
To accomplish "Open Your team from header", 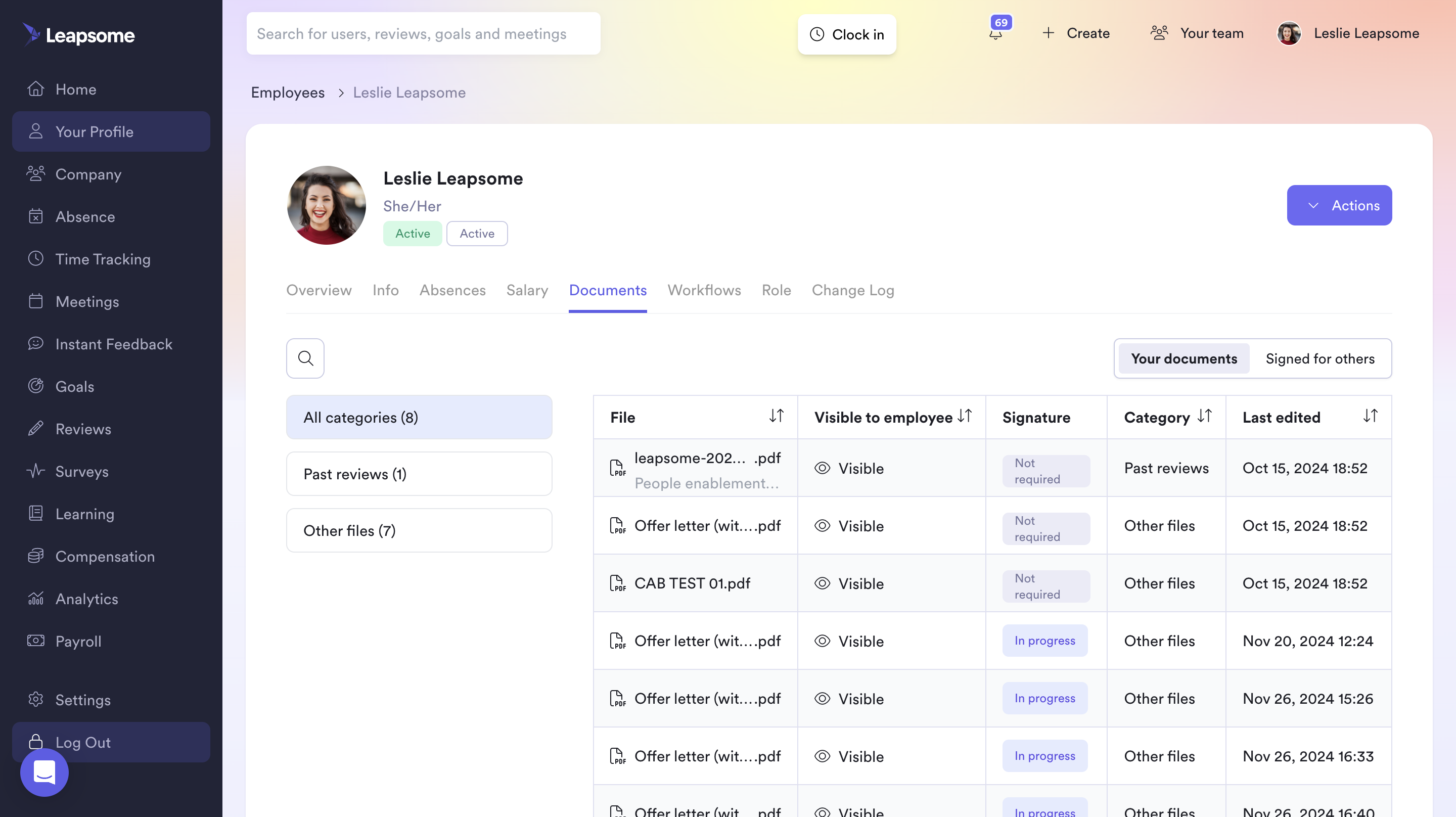I will [1197, 33].
